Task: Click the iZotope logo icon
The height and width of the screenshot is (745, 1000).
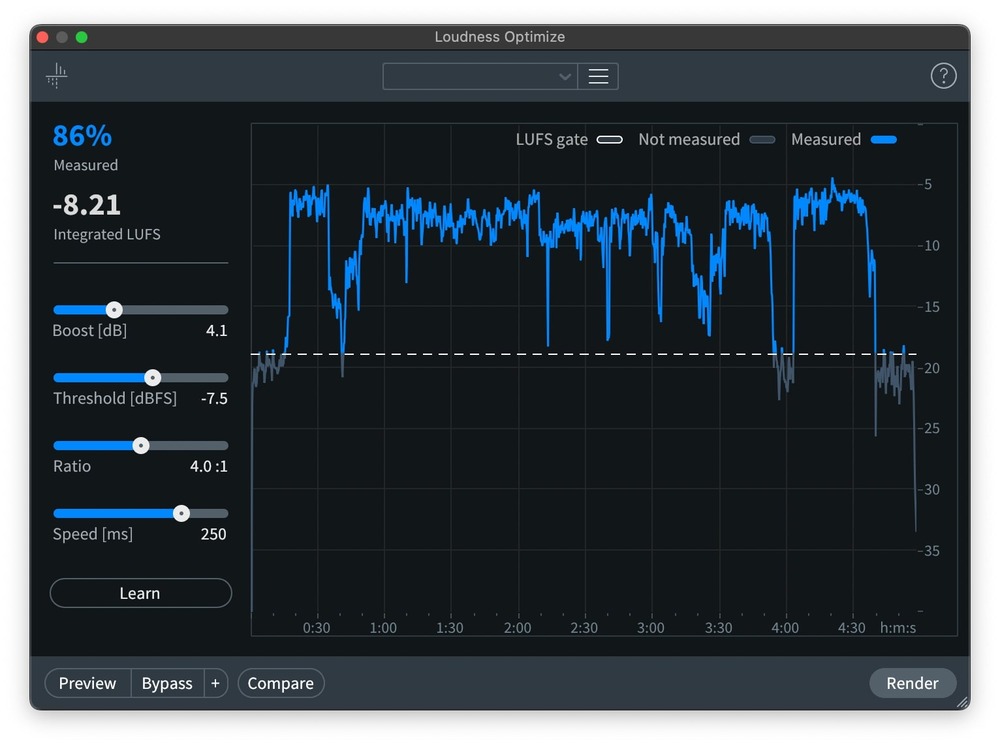Action: coord(56,76)
